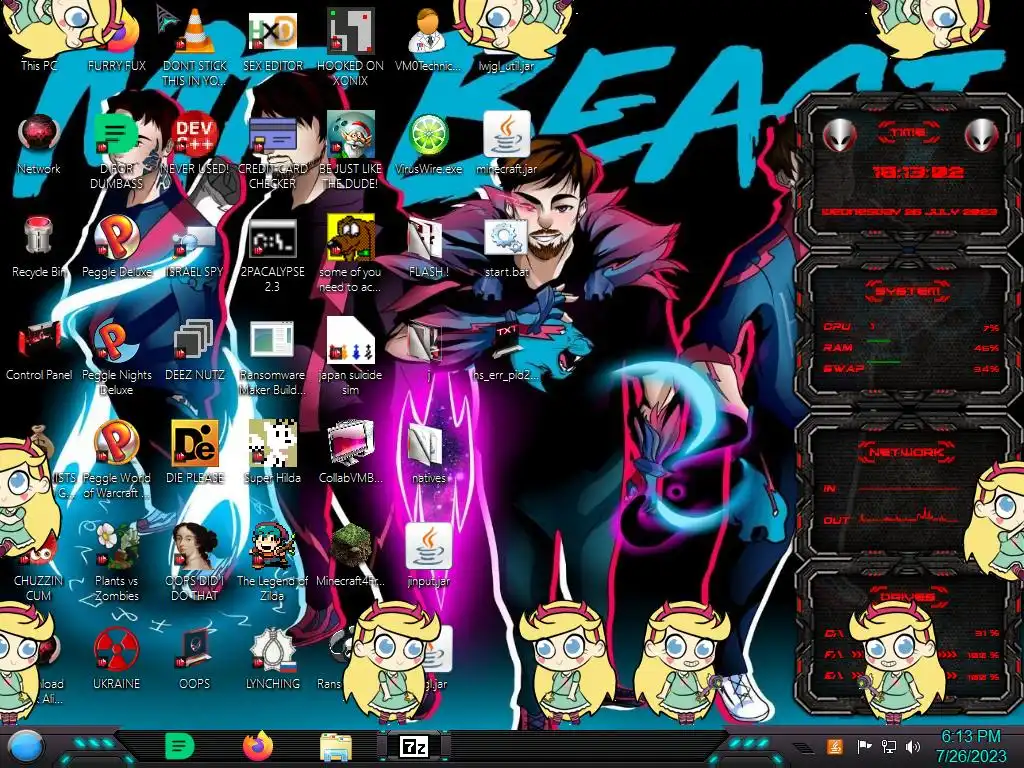Open the green chat app in taskbar
The height and width of the screenshot is (768, 1024).
tap(180, 746)
